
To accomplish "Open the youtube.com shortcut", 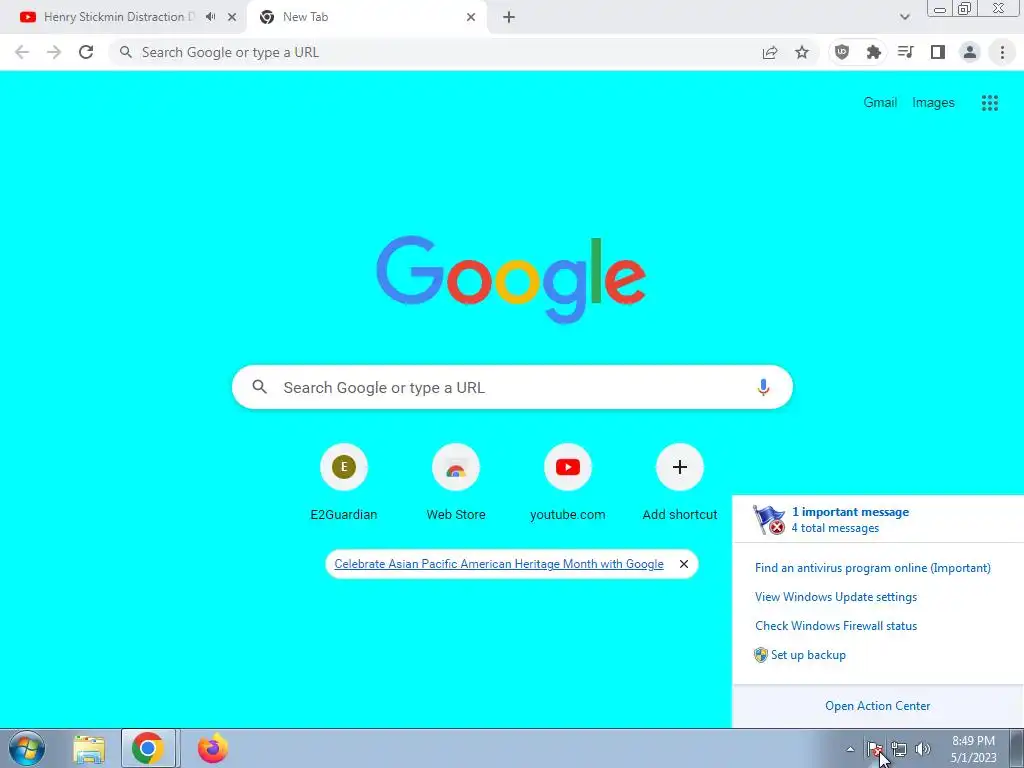I will (568, 482).
